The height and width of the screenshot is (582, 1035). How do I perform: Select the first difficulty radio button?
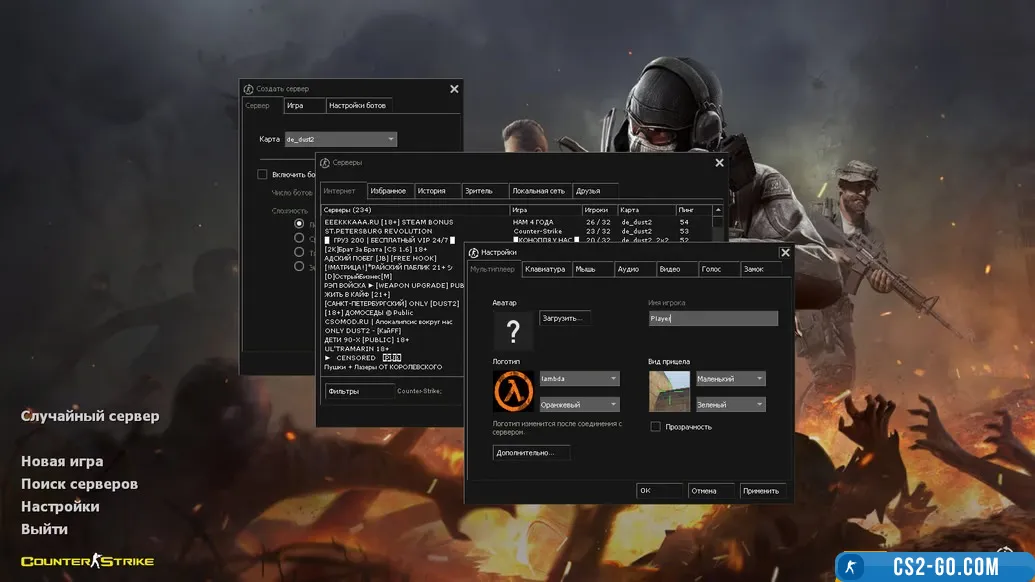pos(299,224)
